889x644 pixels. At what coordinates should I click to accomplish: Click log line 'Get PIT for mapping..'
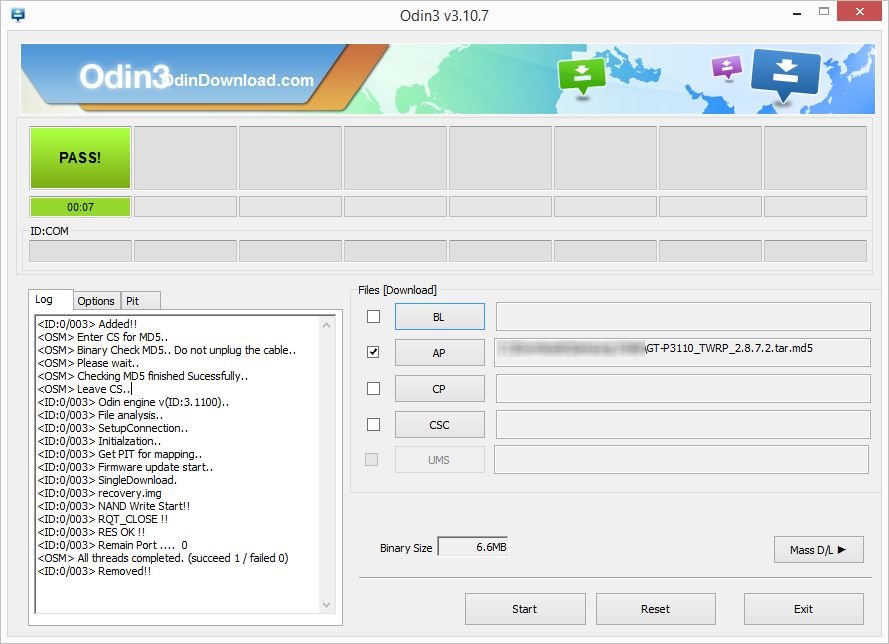click(x=120, y=454)
